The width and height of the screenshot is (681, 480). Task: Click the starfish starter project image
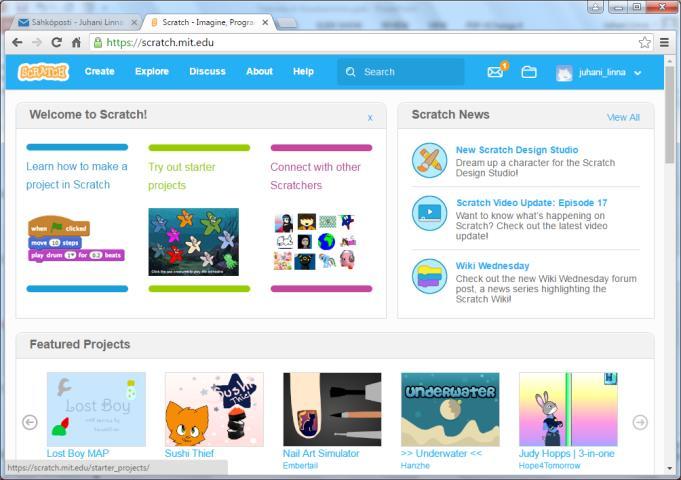pyautogui.click(x=193, y=242)
